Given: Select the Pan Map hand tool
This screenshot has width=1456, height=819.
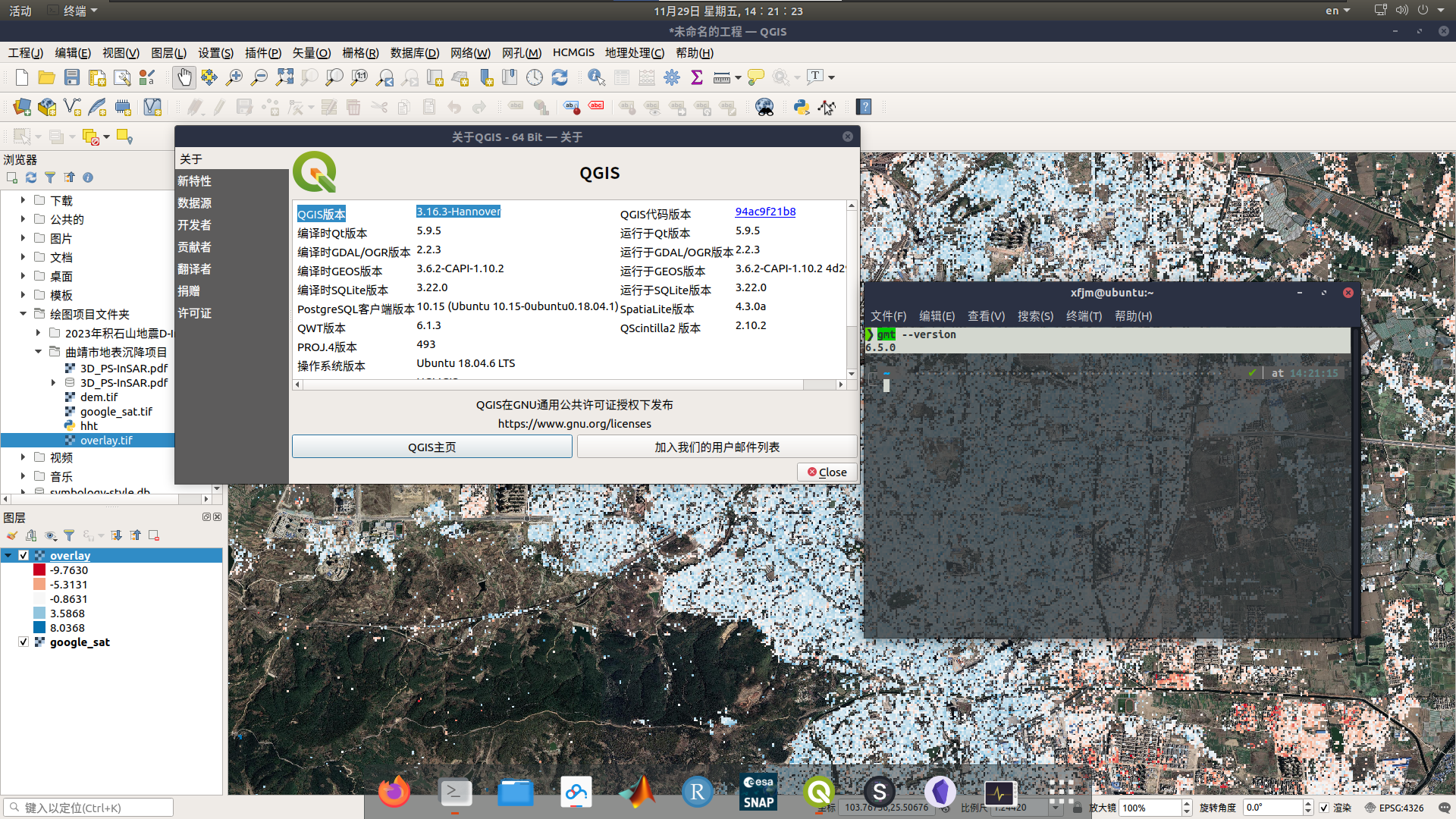Looking at the screenshot, I should click(184, 77).
